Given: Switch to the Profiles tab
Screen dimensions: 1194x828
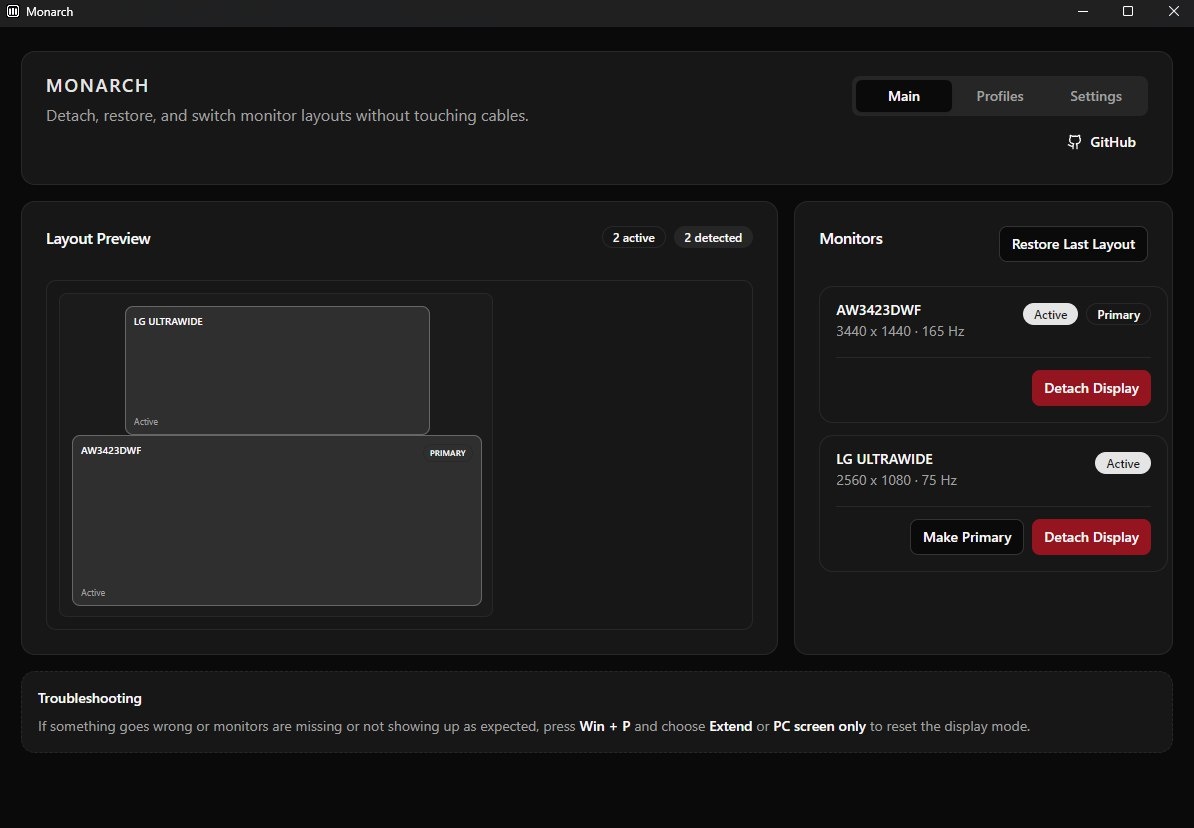Looking at the screenshot, I should (999, 96).
